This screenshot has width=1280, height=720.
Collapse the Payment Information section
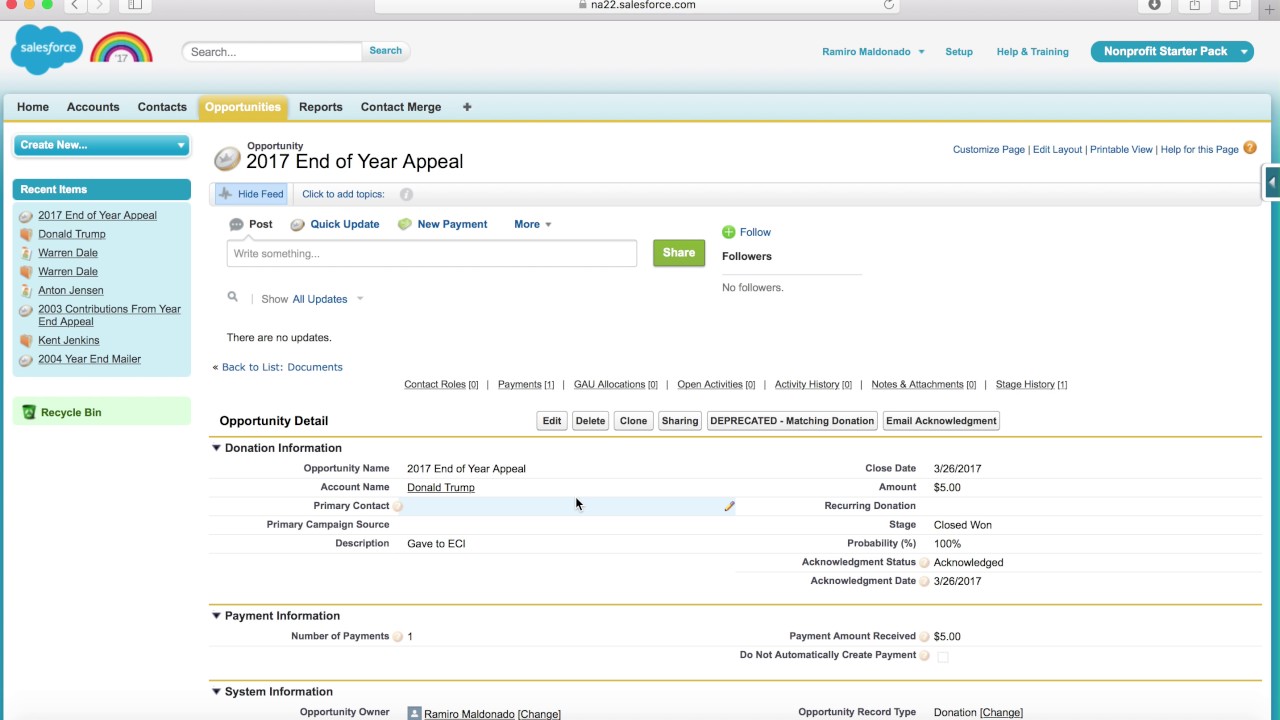tap(216, 616)
